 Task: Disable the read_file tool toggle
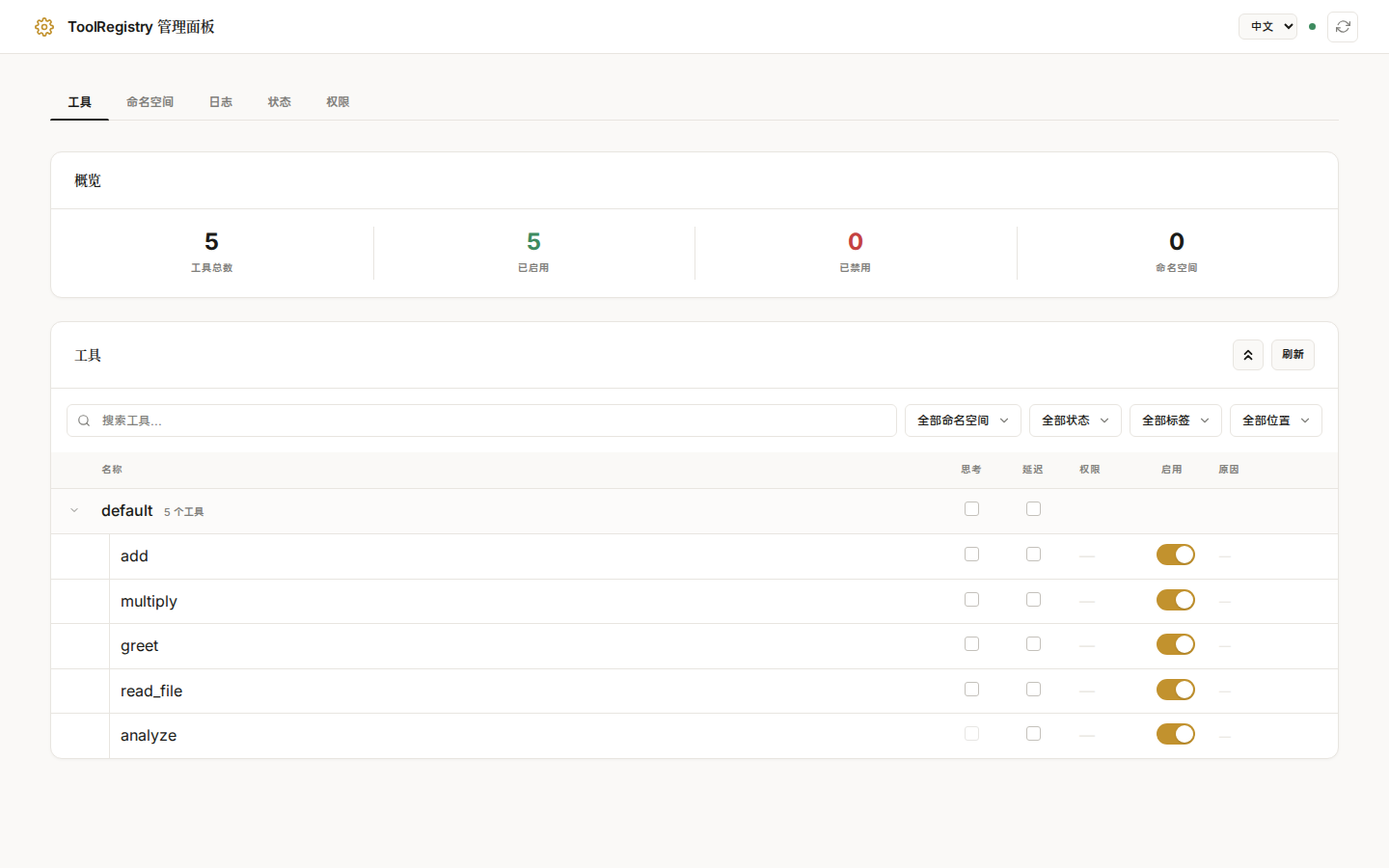point(1176,690)
